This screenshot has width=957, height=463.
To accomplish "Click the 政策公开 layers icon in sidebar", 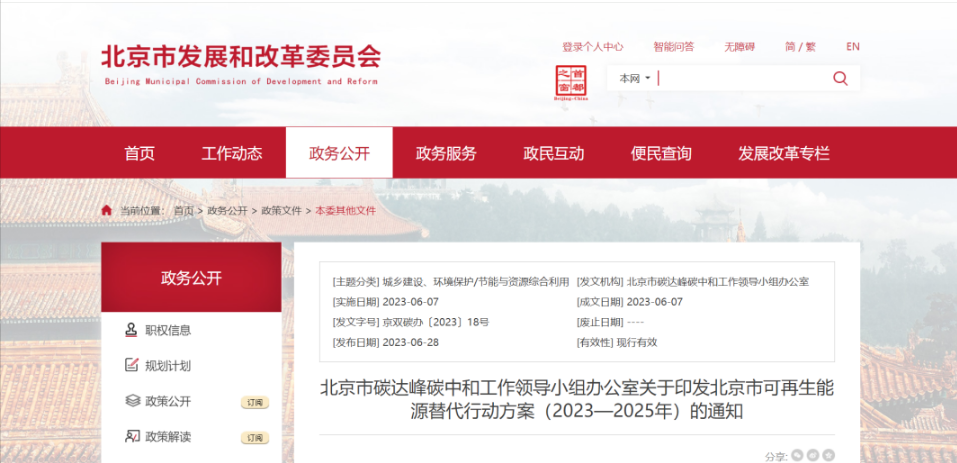I will coord(132,401).
